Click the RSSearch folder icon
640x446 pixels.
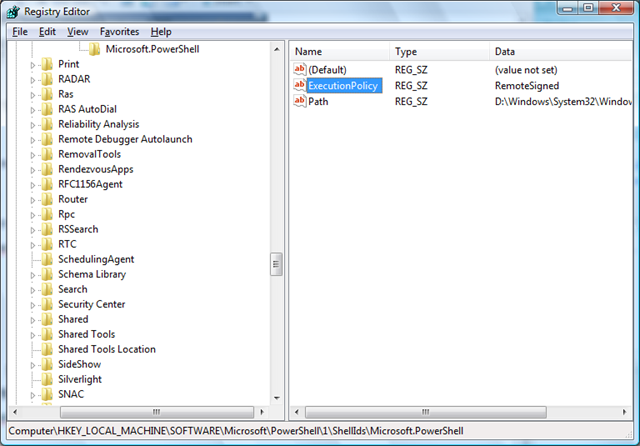47,229
